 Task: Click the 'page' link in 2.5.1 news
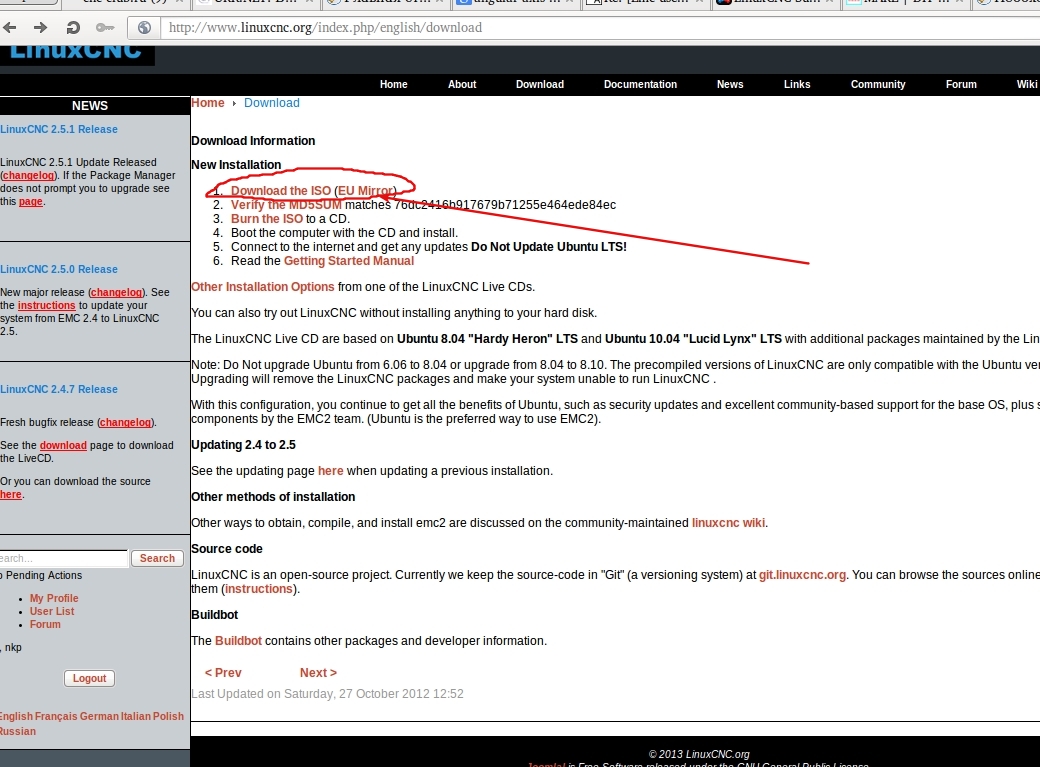(x=31, y=201)
